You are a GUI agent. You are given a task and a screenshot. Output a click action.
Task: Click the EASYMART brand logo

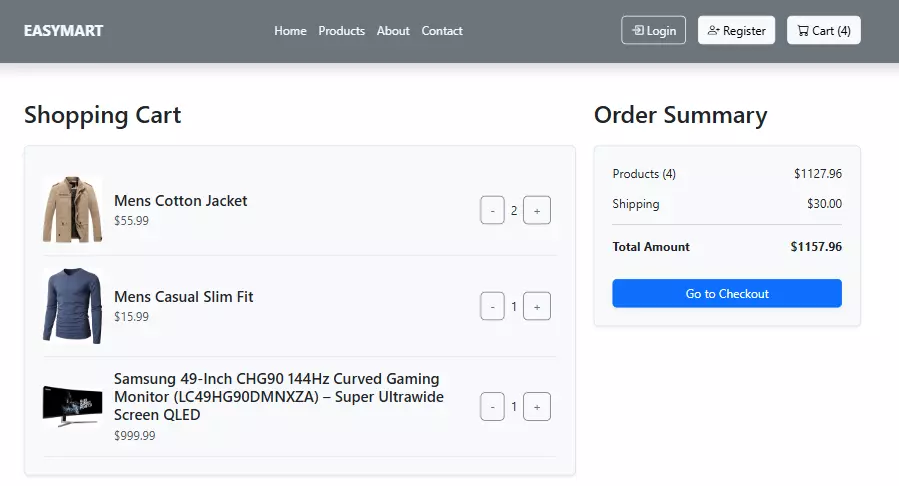pos(63,30)
